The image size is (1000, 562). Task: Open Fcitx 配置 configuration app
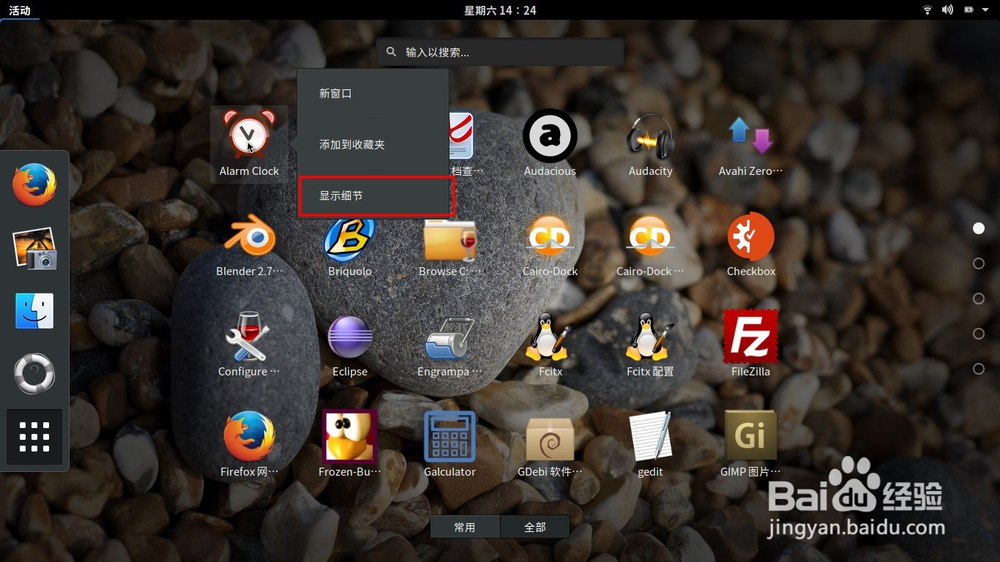coord(649,336)
